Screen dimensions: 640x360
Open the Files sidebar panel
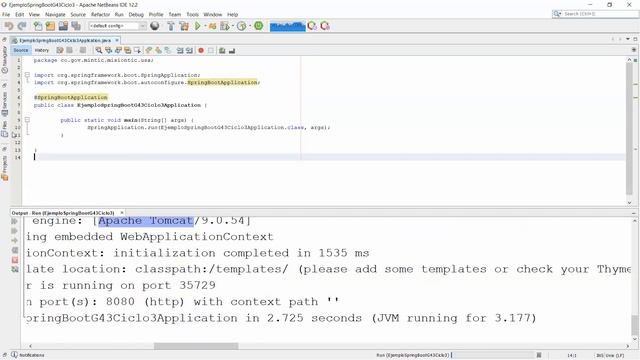tap(4, 129)
